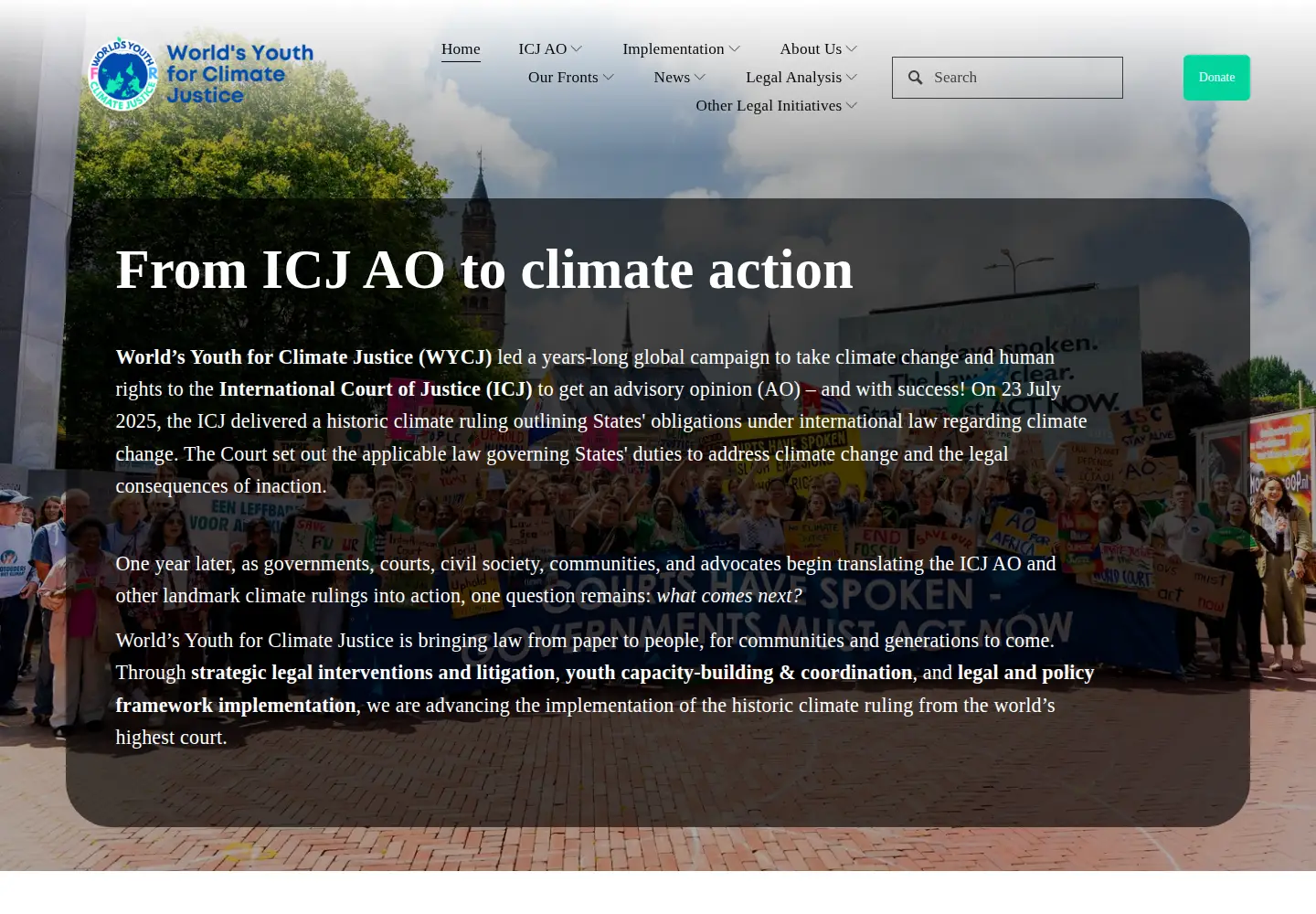The width and height of the screenshot is (1316, 914).
Task: Open the News menu
Action: [672, 78]
